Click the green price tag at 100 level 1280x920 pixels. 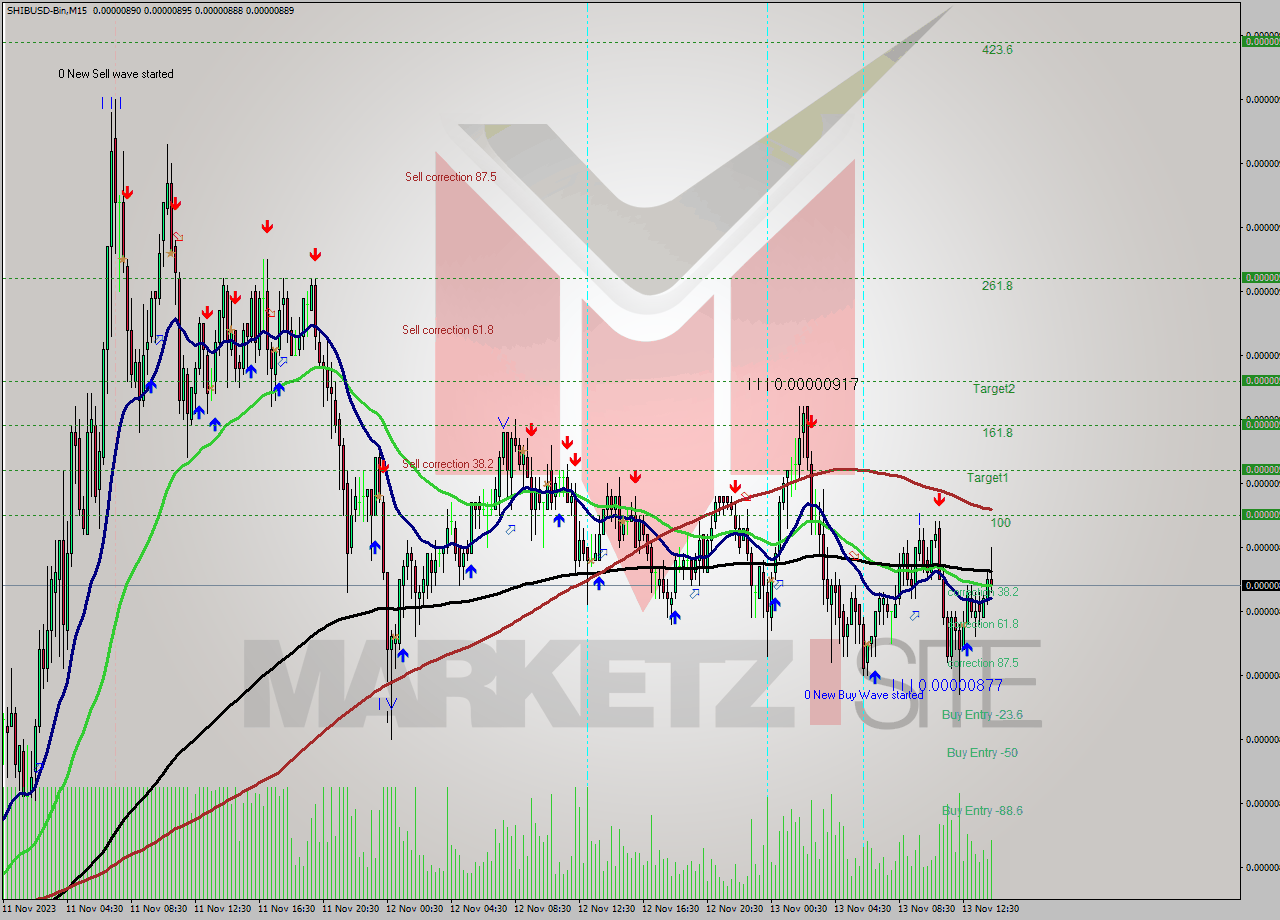tap(1260, 514)
